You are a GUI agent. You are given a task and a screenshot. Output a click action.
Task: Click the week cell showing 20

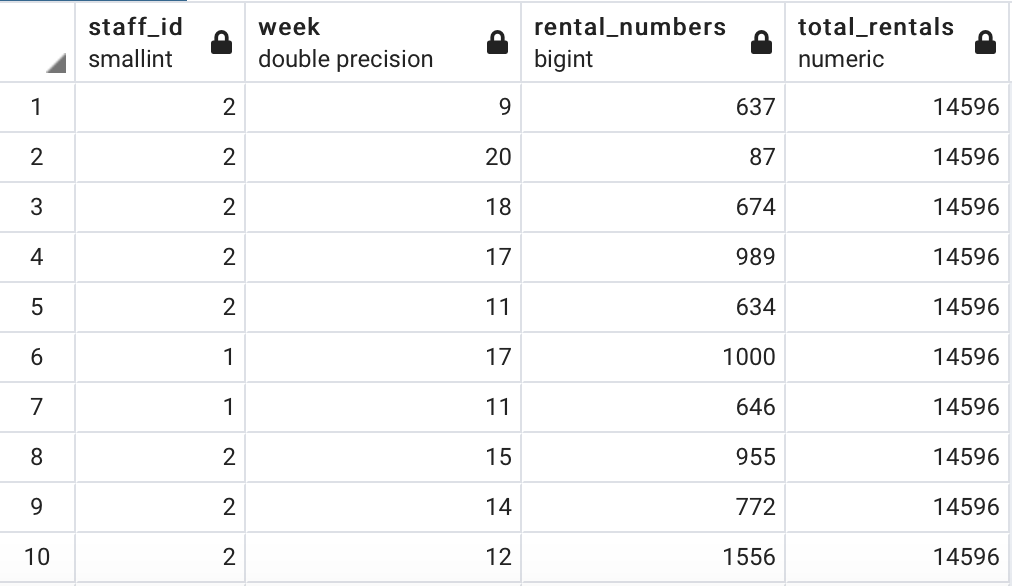383,157
